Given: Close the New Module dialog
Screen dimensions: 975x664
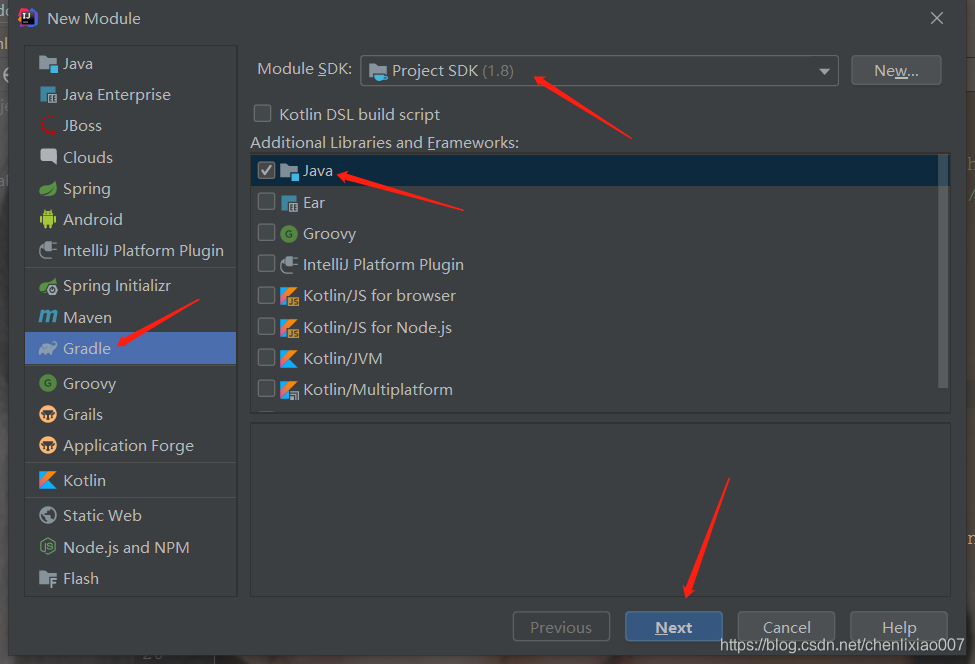Looking at the screenshot, I should tap(936, 18).
